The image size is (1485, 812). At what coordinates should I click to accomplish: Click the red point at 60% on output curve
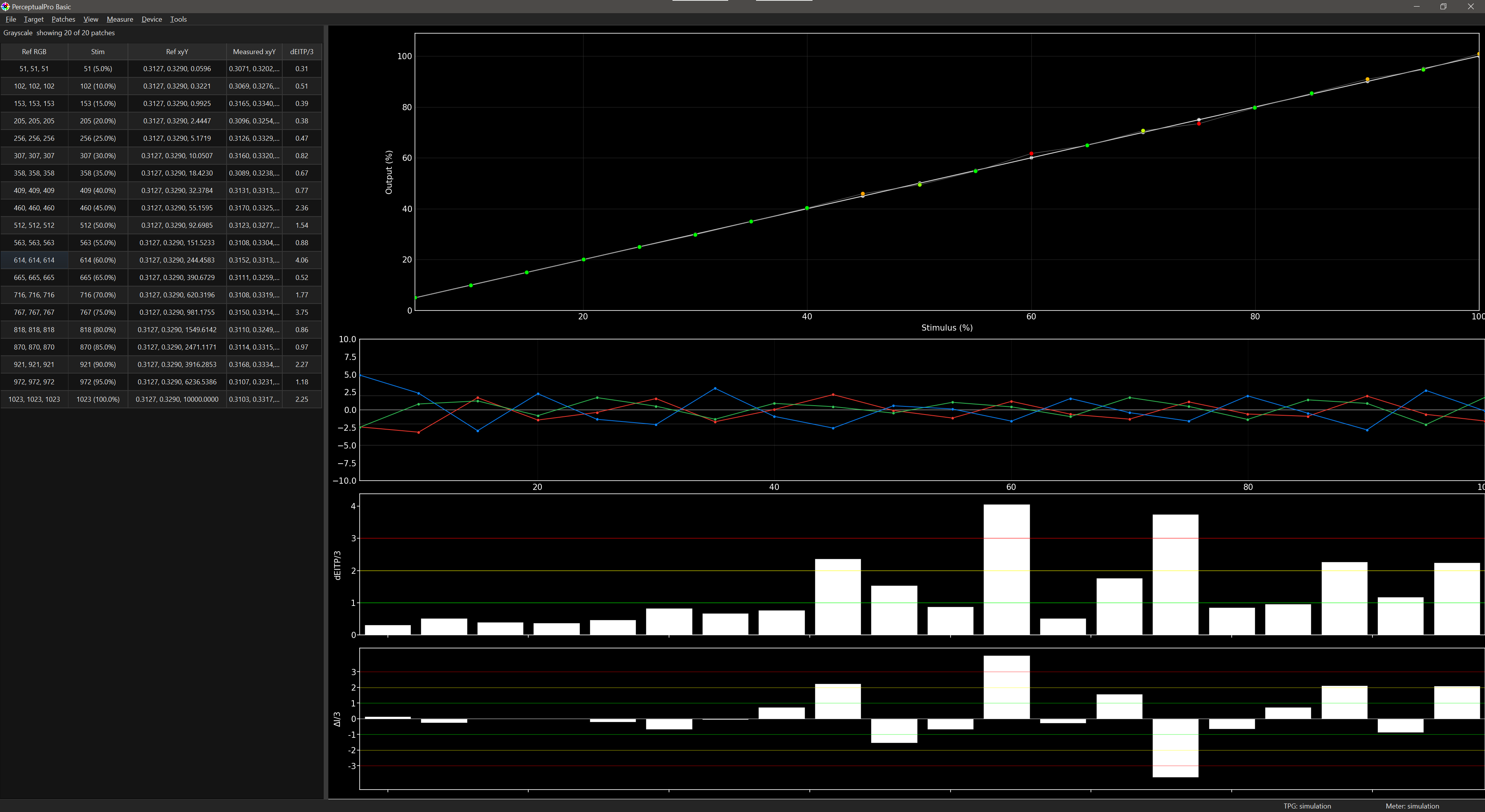1031,154
